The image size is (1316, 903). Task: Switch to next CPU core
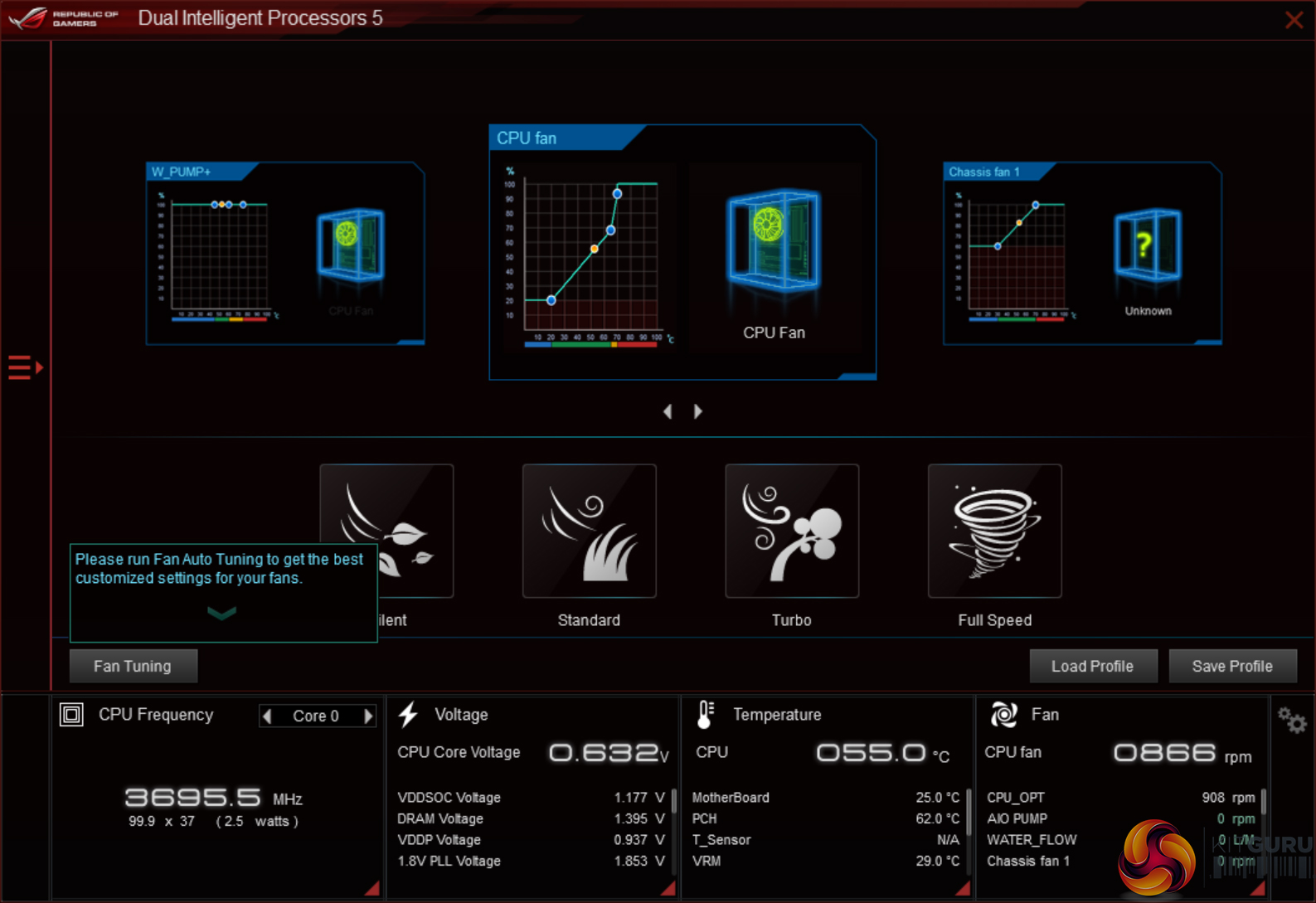pyautogui.click(x=368, y=716)
